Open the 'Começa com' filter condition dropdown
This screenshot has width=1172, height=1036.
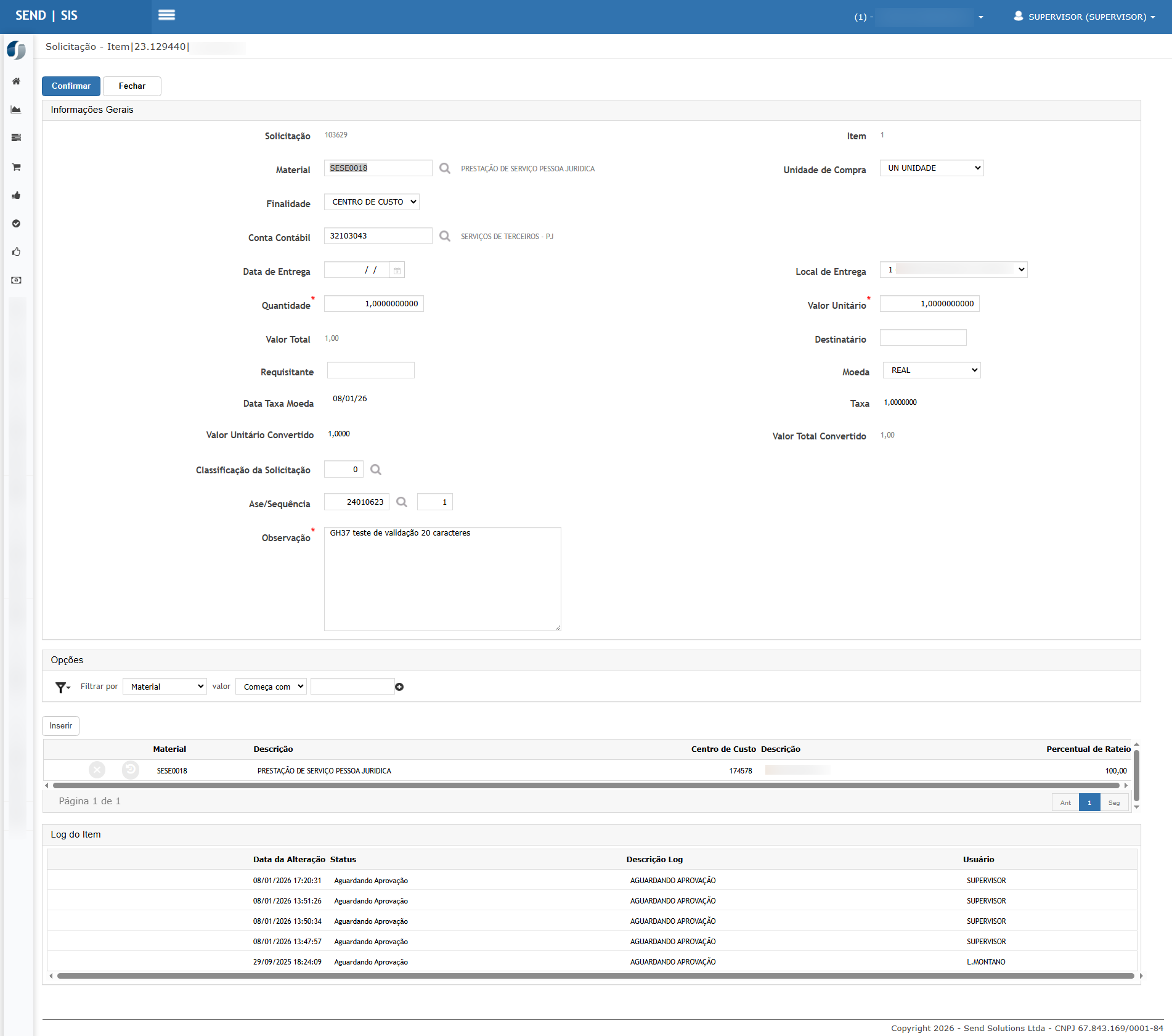tap(271, 687)
